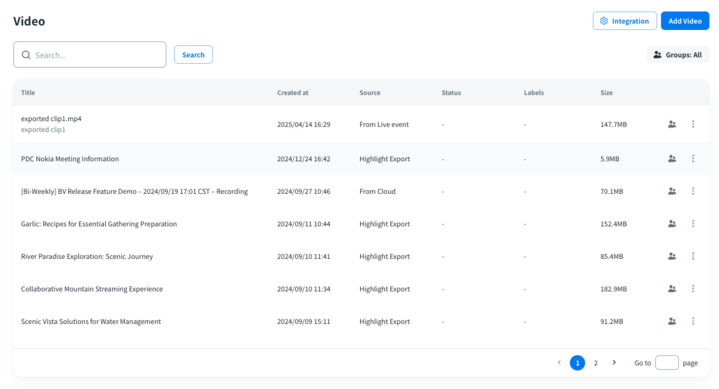
Task: Open group sharing for exported clip1.mp4
Action: (672, 124)
